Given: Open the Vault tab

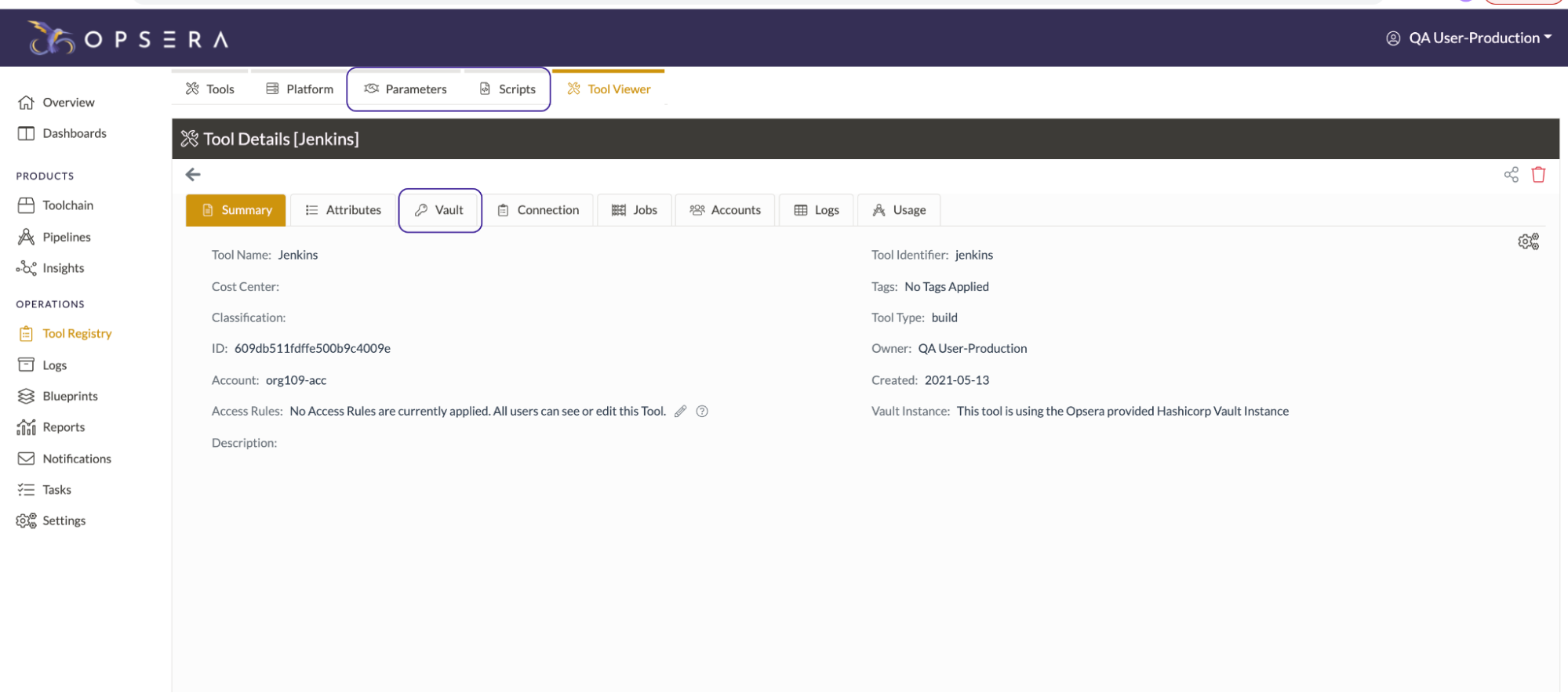Looking at the screenshot, I should click(440, 210).
